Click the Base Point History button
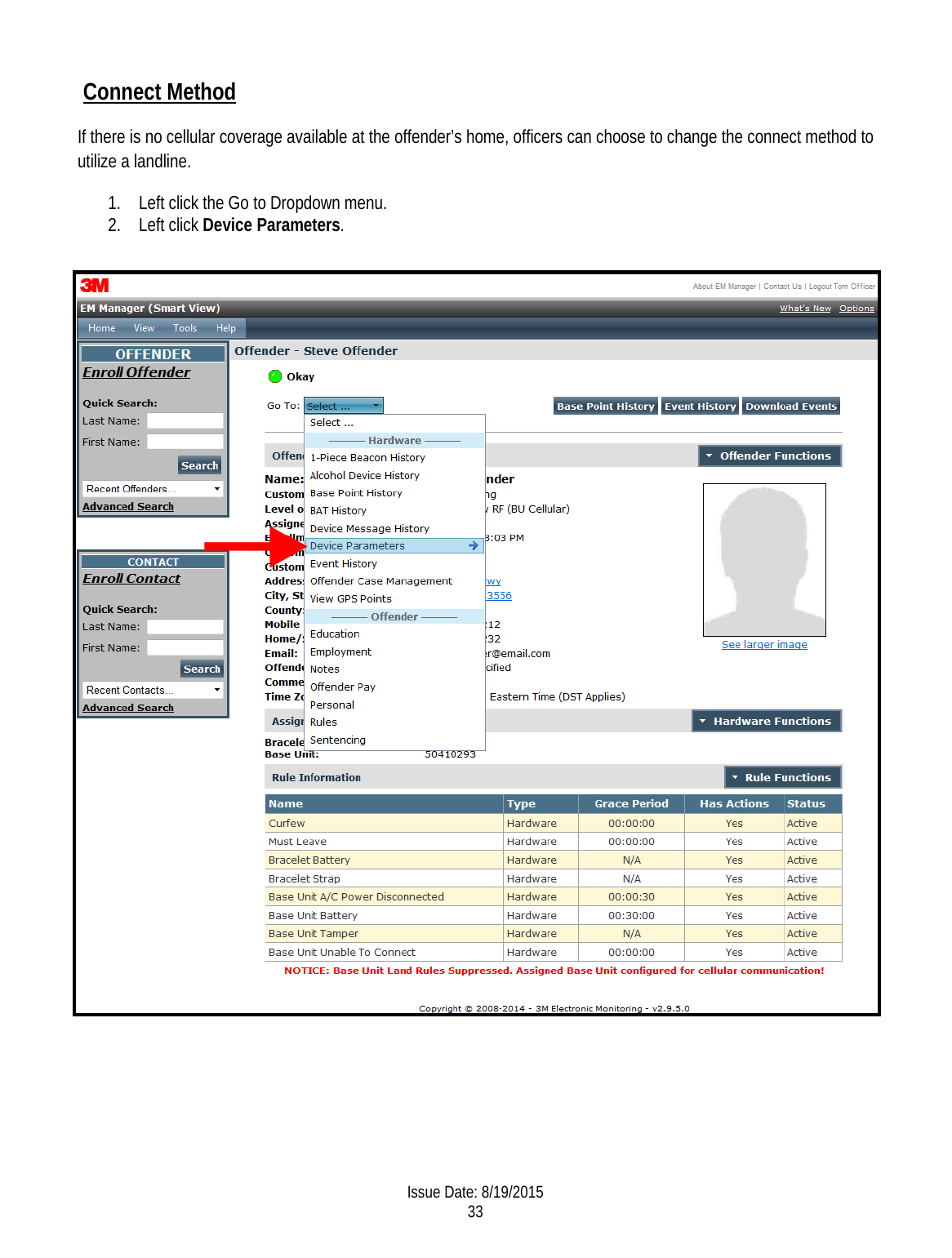This screenshot has width=952, height=1258. pyautogui.click(x=606, y=406)
